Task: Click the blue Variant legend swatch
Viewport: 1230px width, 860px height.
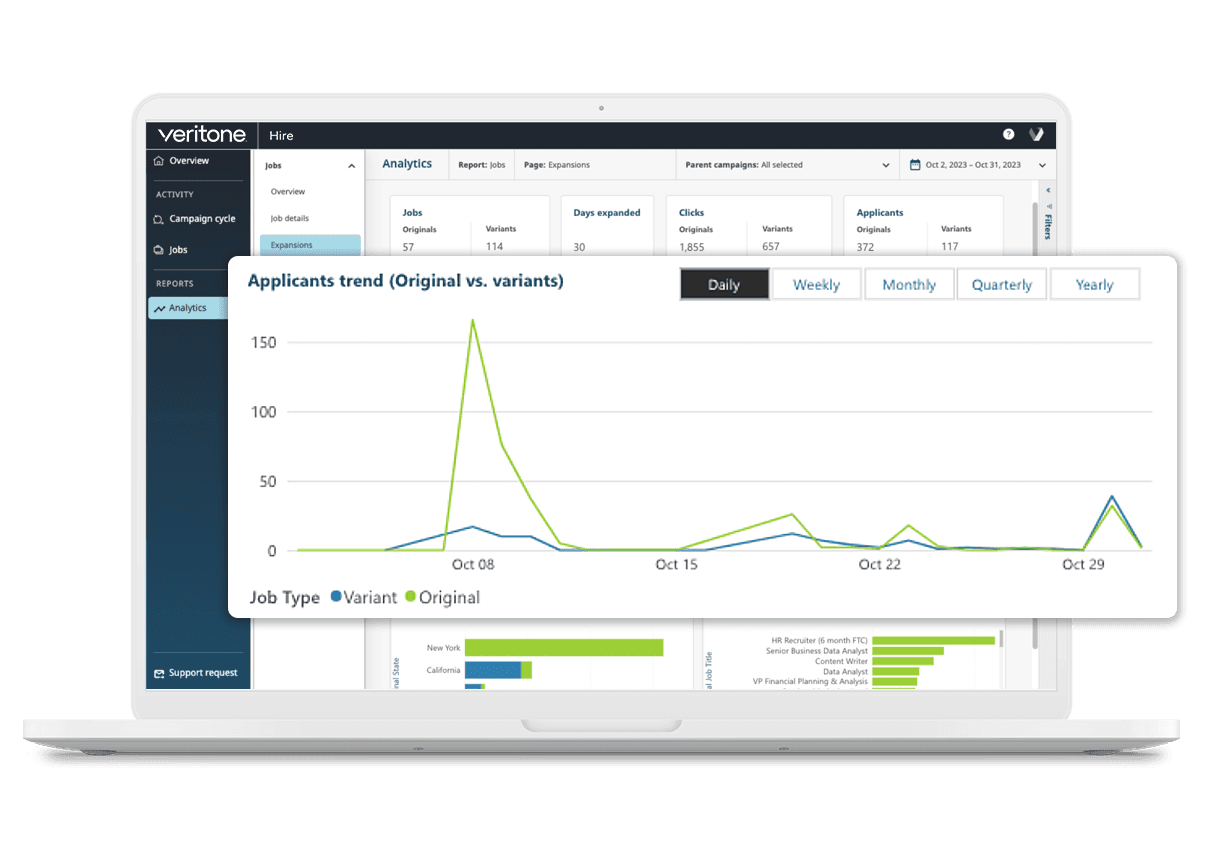Action: pos(336,597)
